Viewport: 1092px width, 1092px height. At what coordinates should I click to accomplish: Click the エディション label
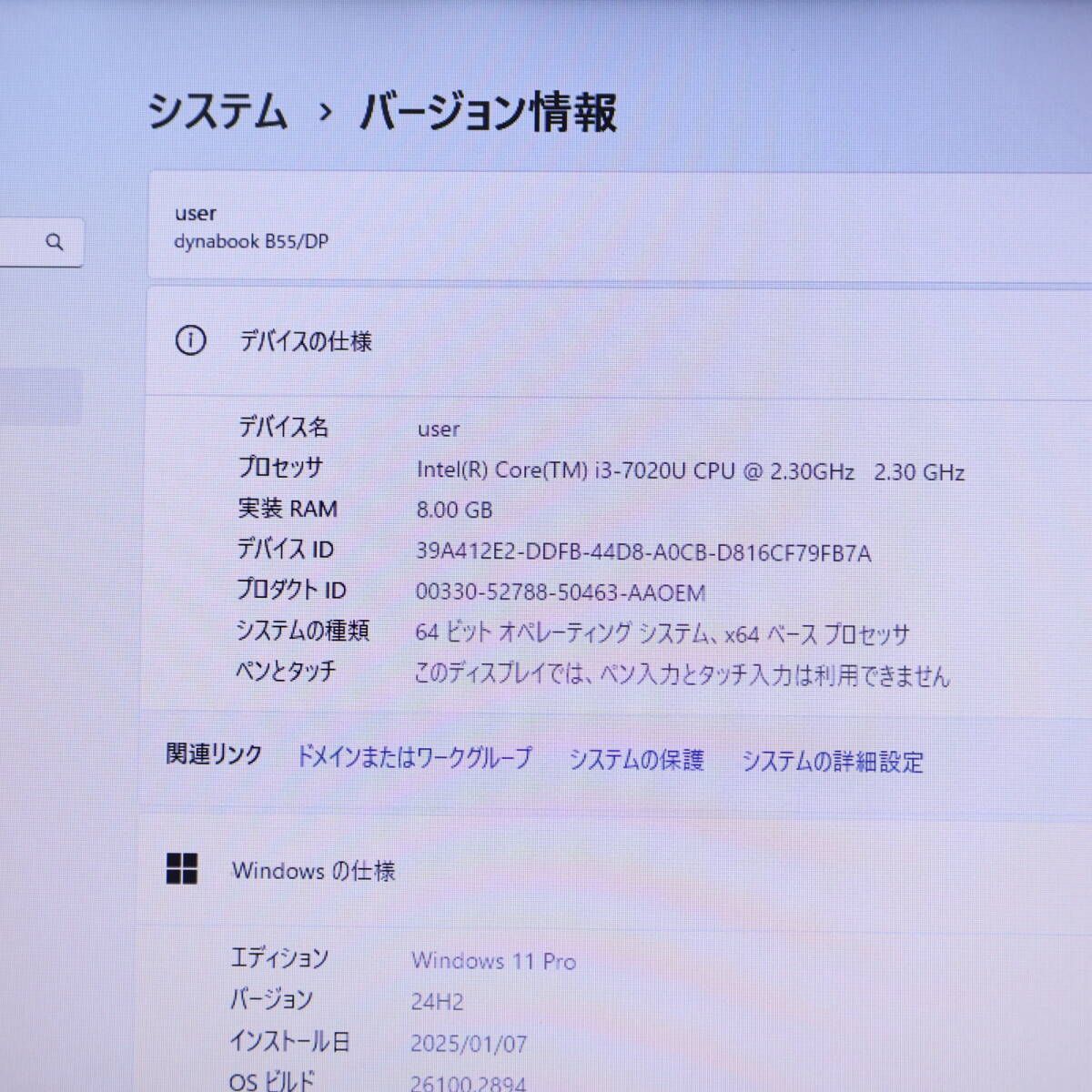279,957
